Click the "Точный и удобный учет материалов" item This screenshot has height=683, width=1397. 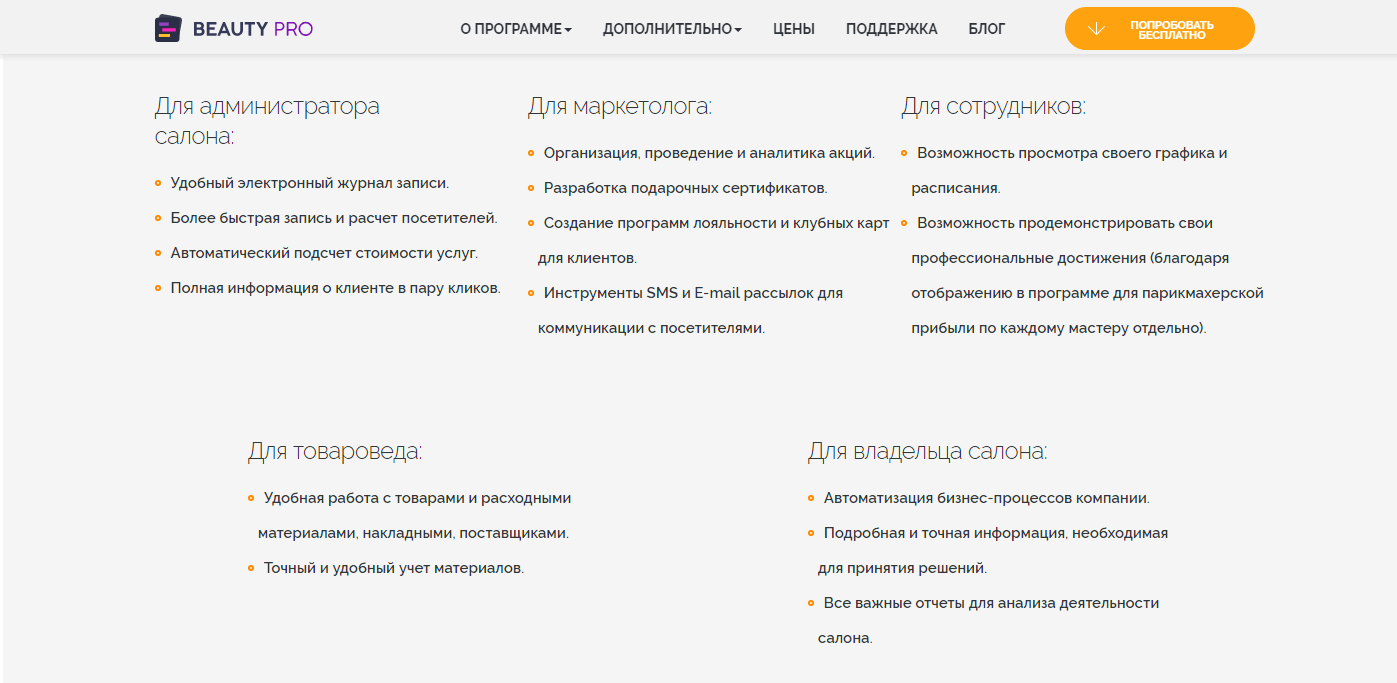pyautogui.click(x=394, y=568)
